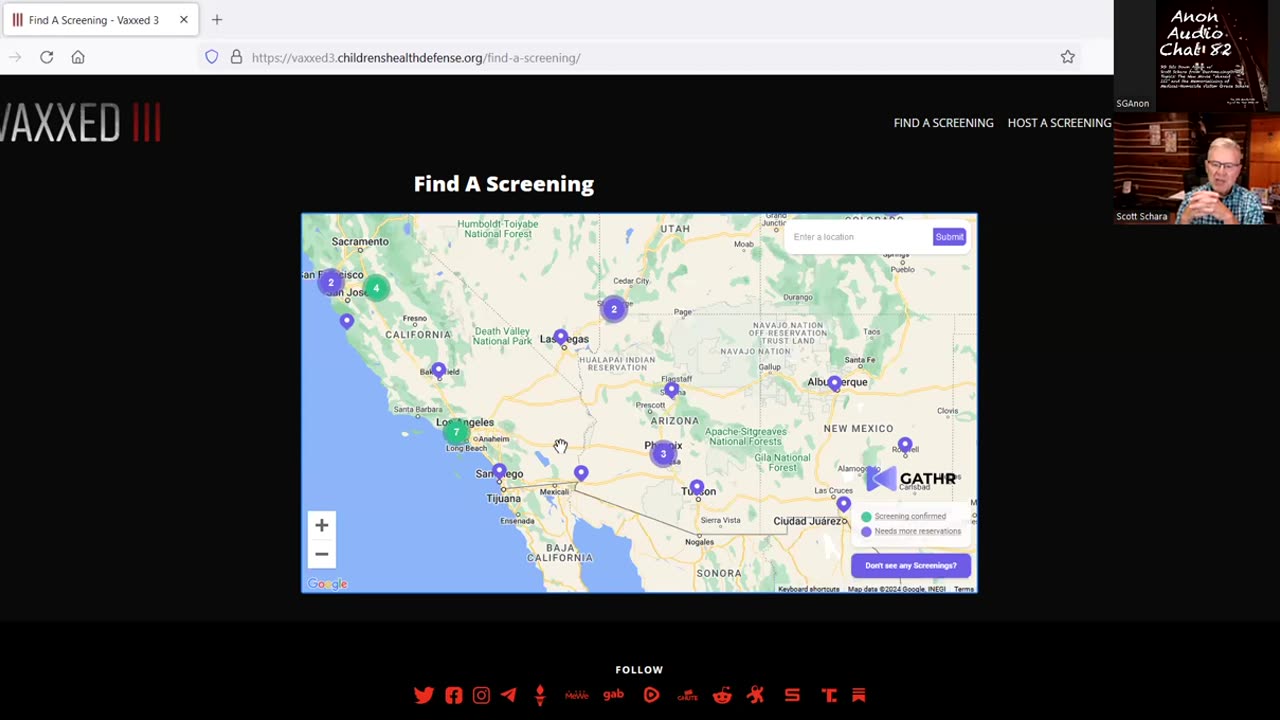1280x720 pixels.
Task: Click the Submit location button
Action: [949, 237]
